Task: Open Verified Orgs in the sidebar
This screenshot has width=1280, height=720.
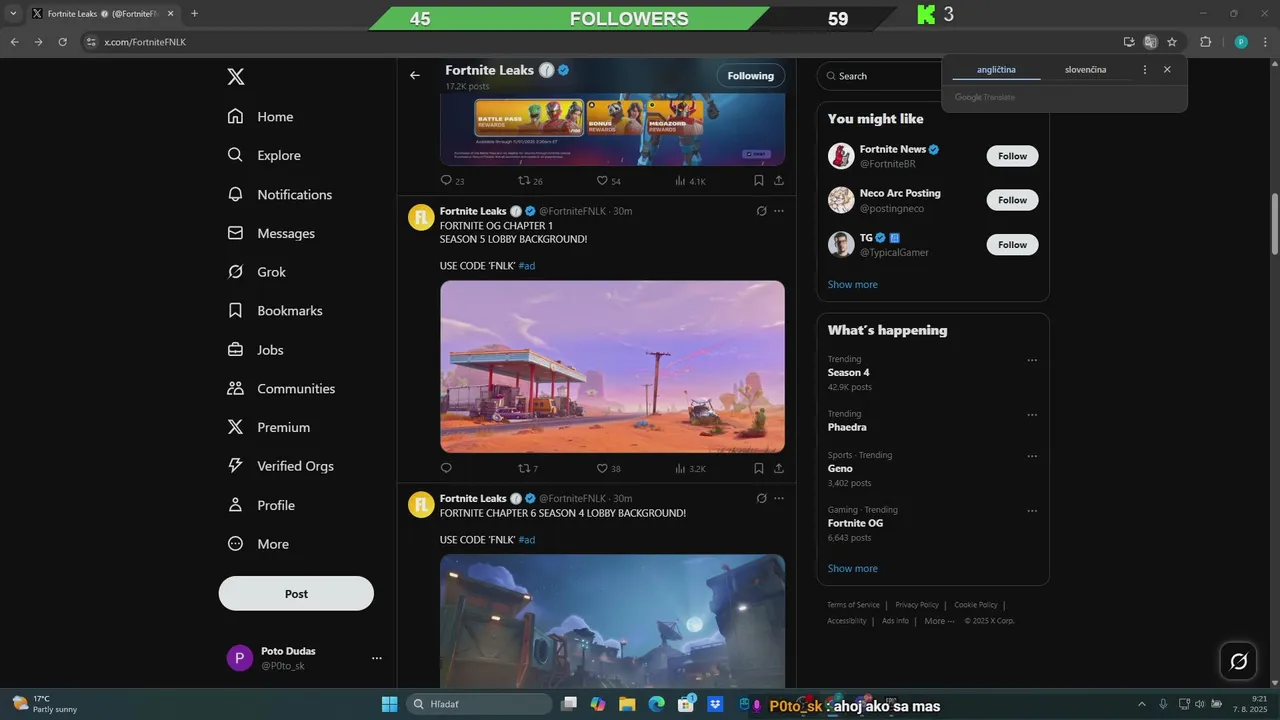Action: click(x=281, y=466)
